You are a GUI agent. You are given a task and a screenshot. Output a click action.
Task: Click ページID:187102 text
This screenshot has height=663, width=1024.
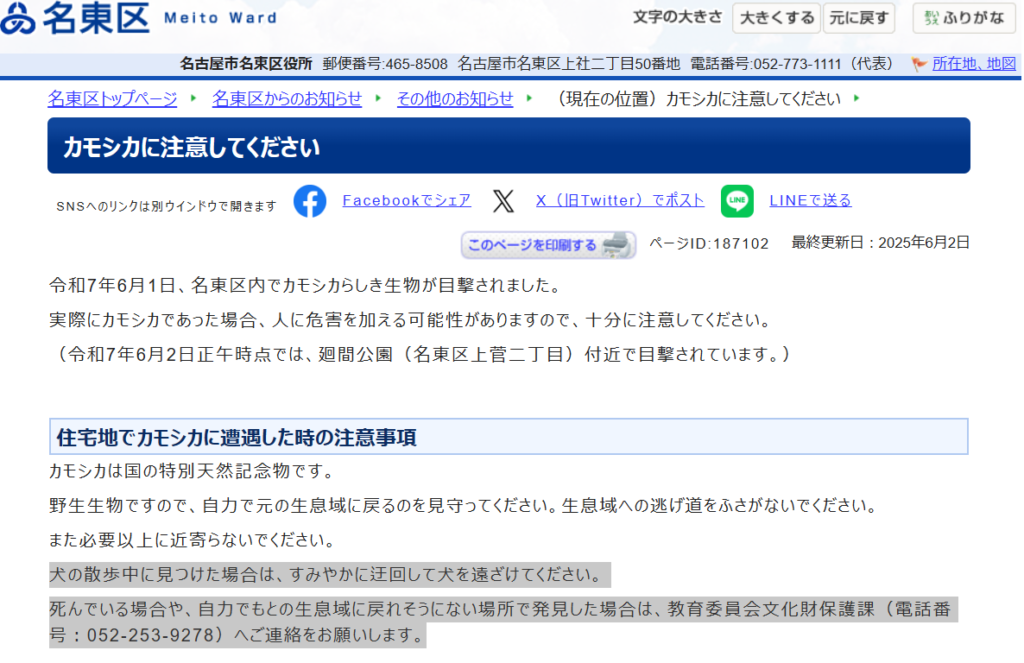coord(709,244)
